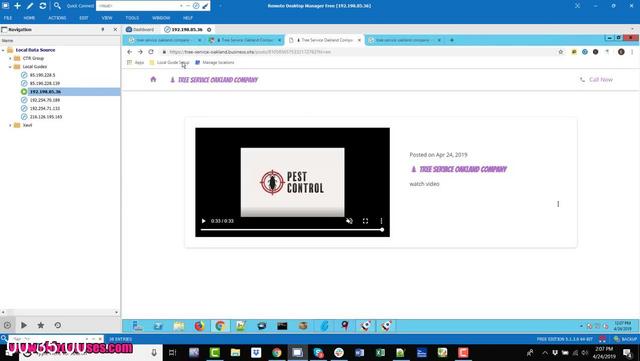
Task: Open the WINDOW ribbon tab
Action: click(161, 18)
